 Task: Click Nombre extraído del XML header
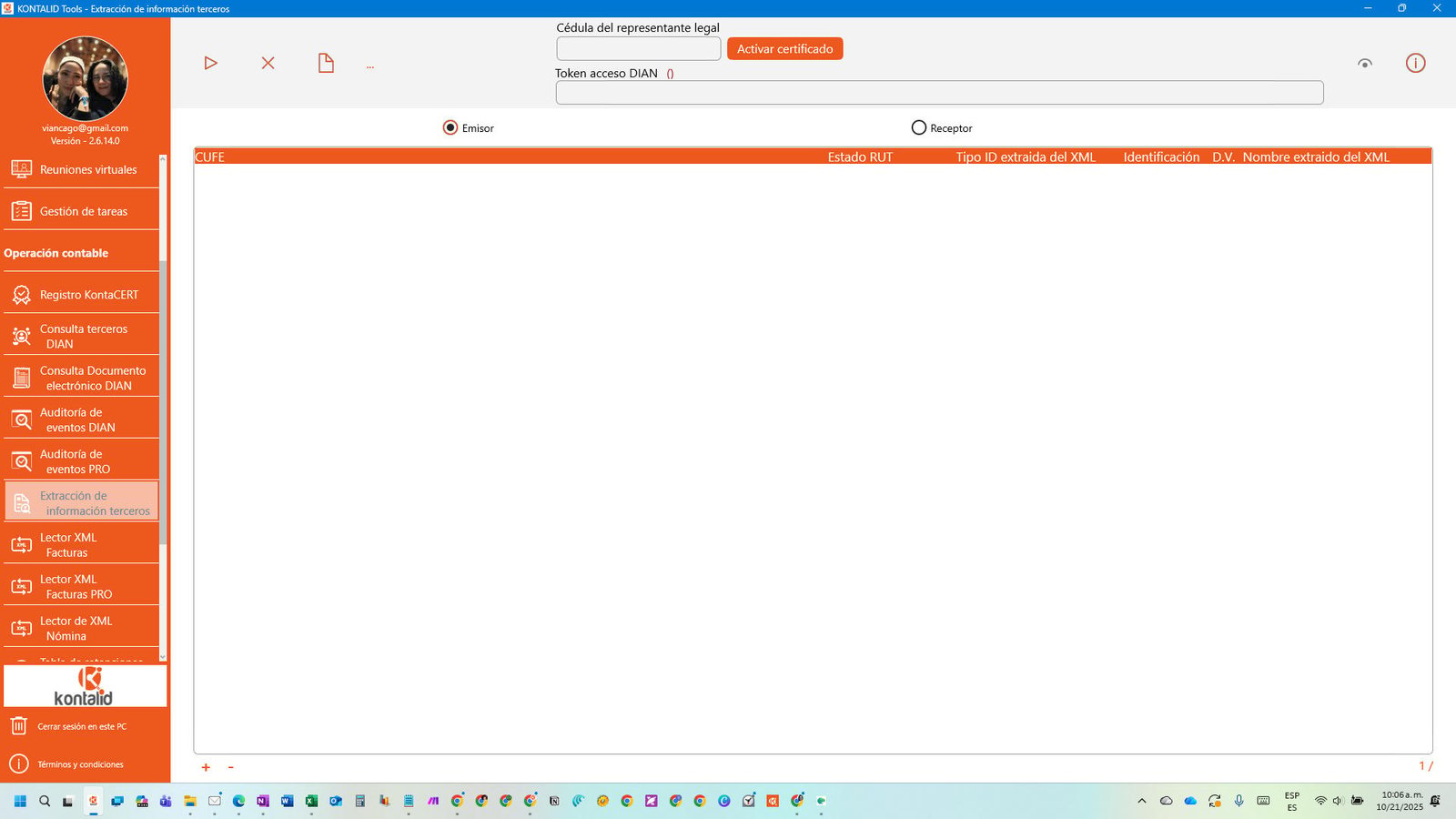pyautogui.click(x=1316, y=157)
